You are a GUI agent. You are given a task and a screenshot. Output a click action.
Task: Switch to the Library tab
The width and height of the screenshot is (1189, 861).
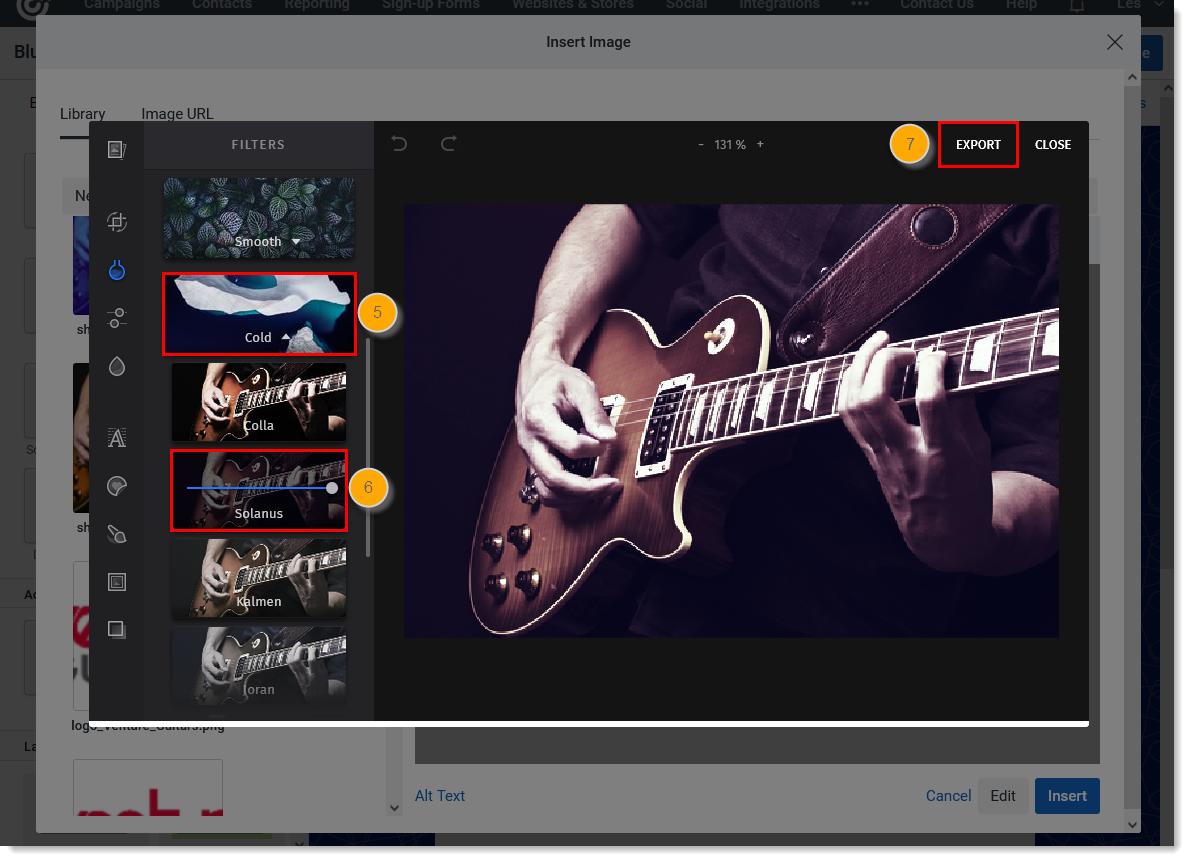coord(83,113)
